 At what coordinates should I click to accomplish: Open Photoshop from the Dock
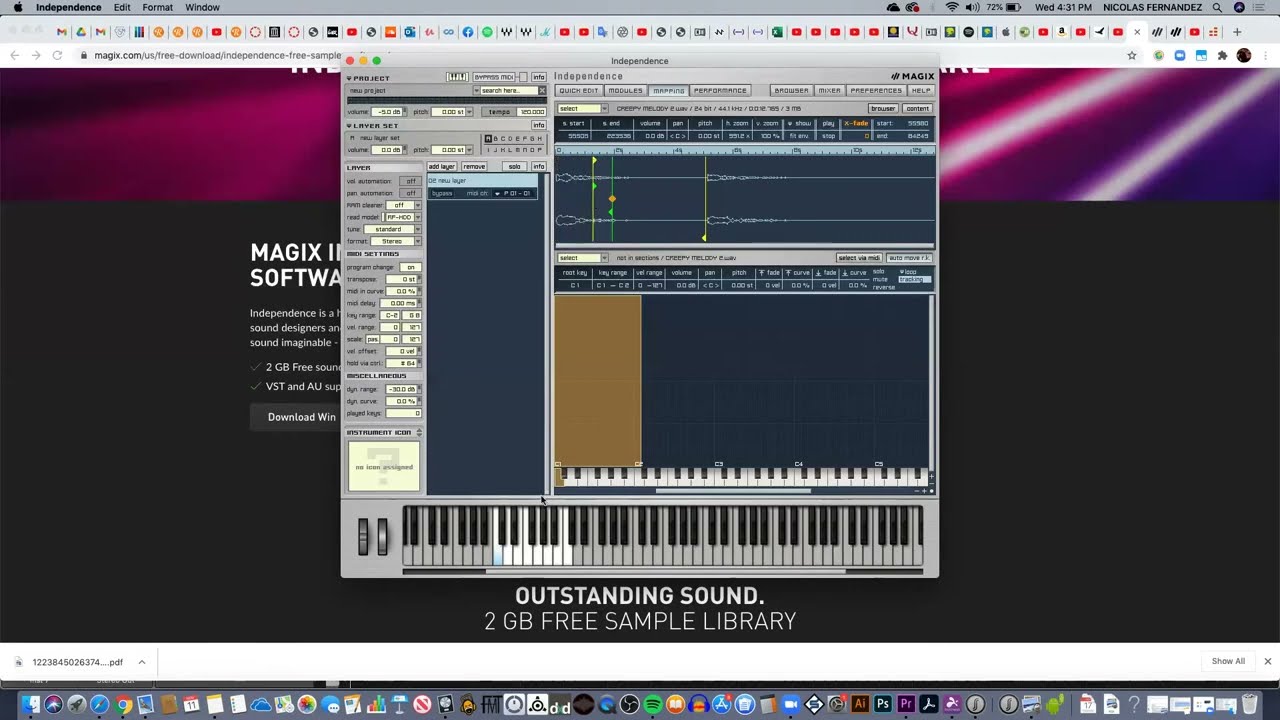[883, 704]
